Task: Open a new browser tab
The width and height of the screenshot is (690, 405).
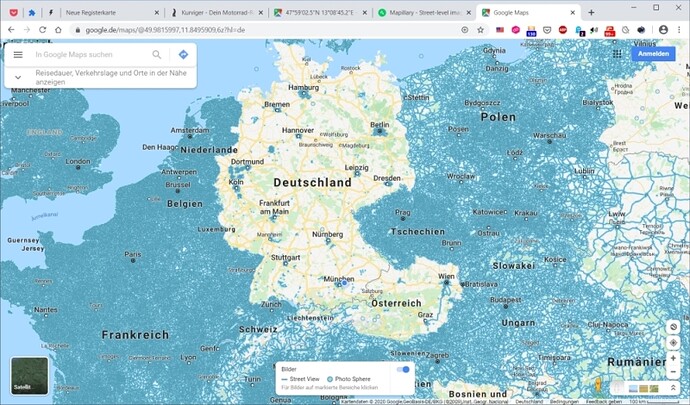Action: pyautogui.click(x=591, y=13)
